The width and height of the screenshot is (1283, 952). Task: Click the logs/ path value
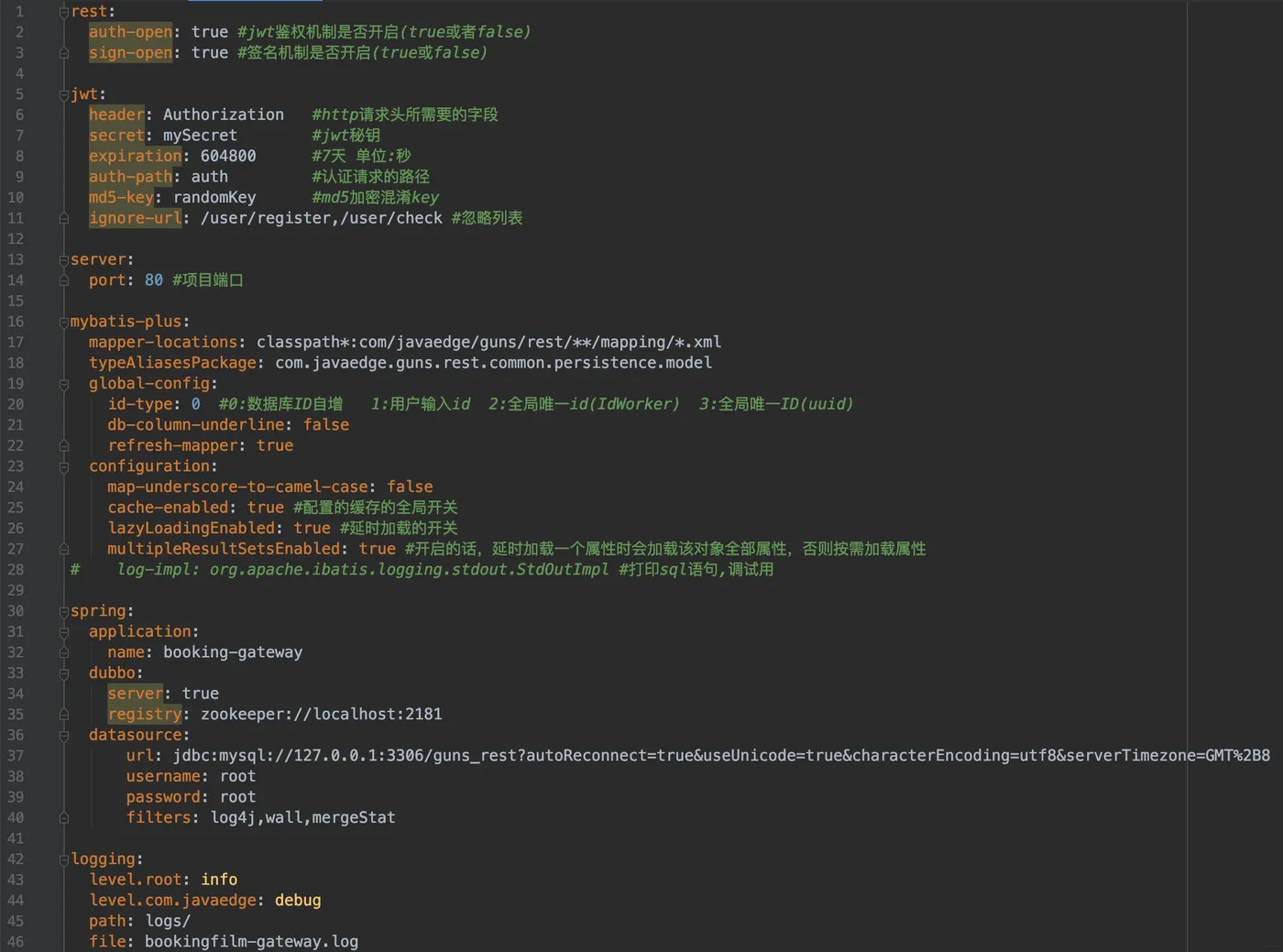(168, 922)
